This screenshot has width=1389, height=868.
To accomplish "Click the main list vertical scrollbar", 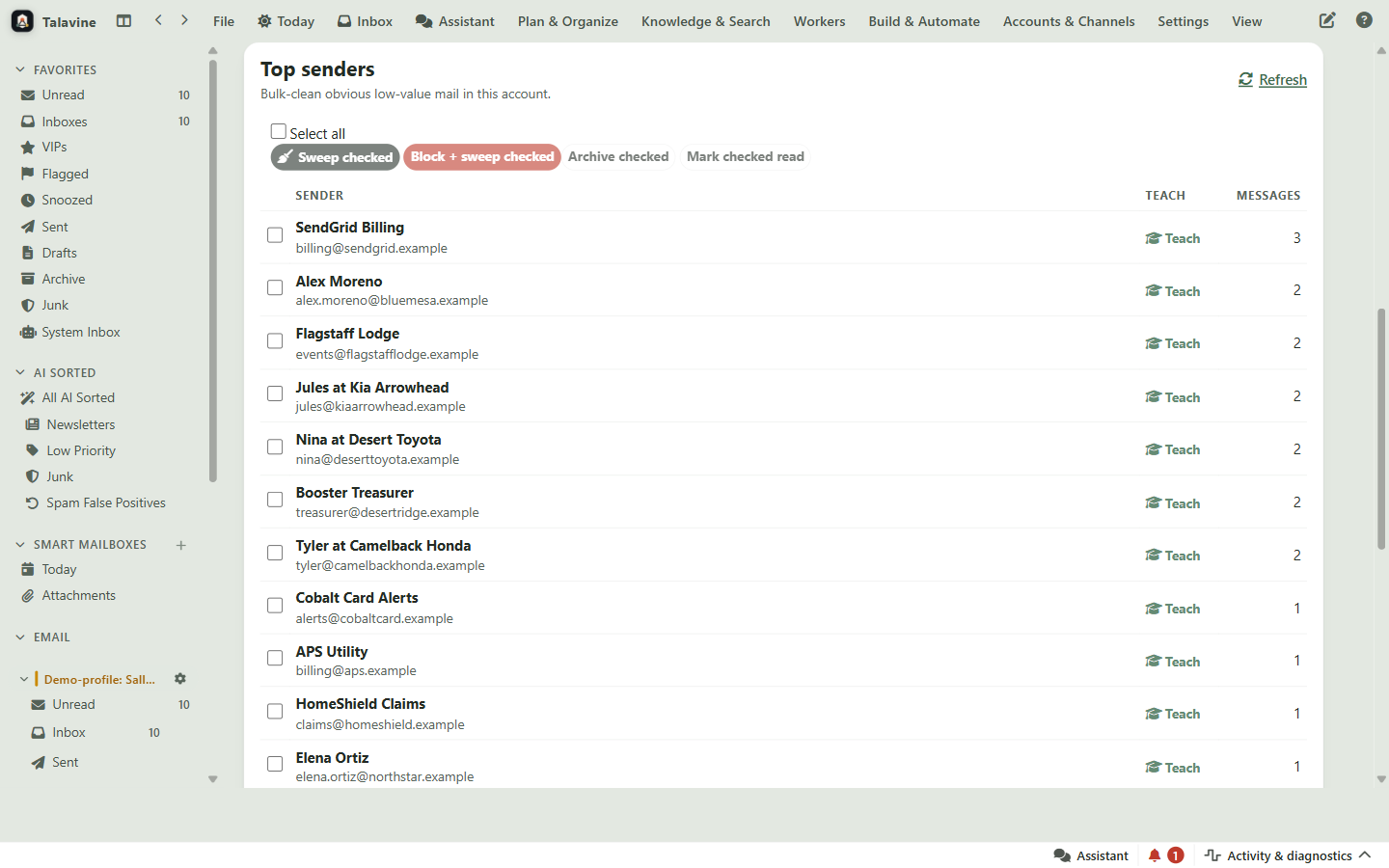I will pyautogui.click(x=1381, y=429).
